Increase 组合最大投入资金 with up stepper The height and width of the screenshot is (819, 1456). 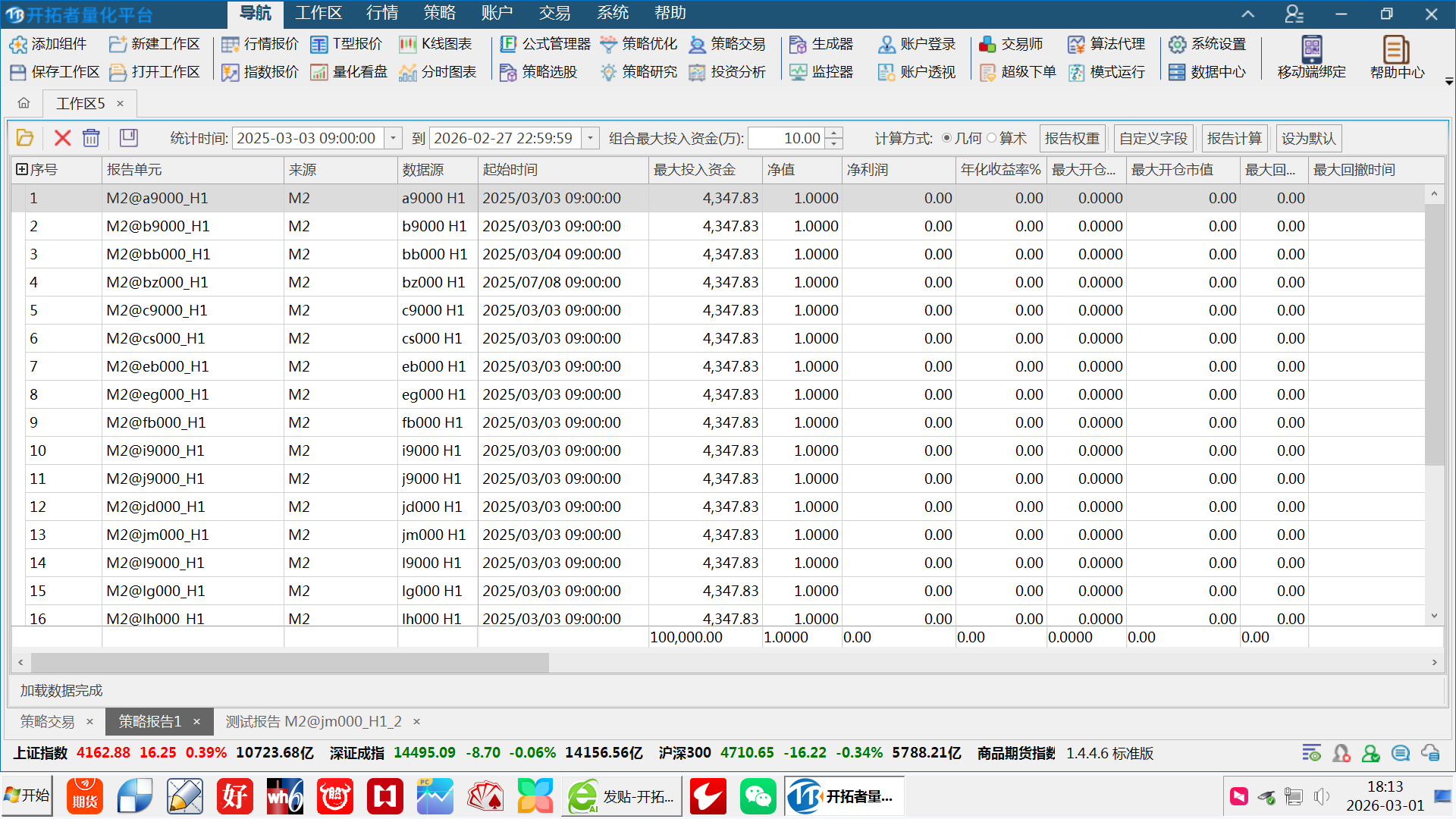click(833, 133)
